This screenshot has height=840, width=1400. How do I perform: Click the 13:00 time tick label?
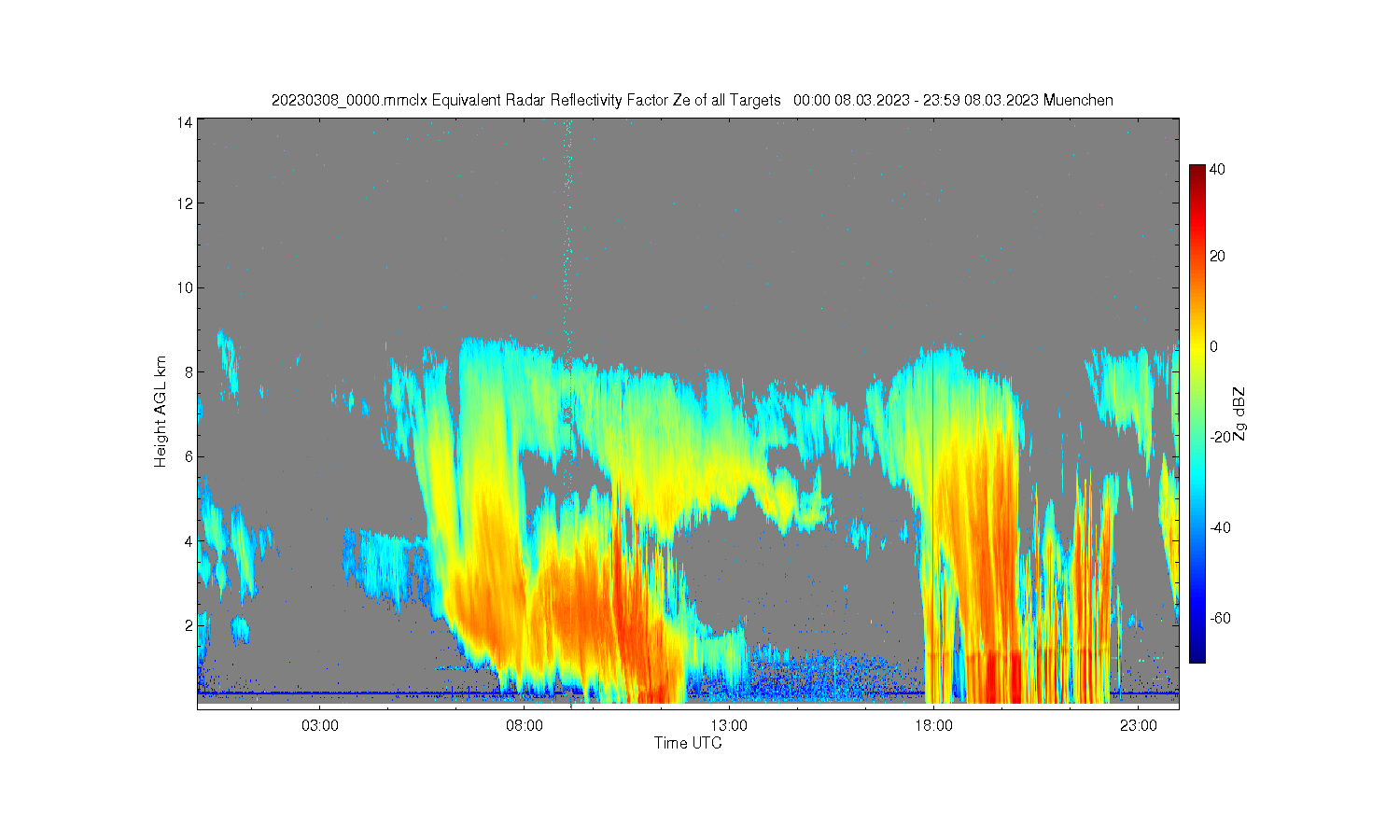pos(729,725)
